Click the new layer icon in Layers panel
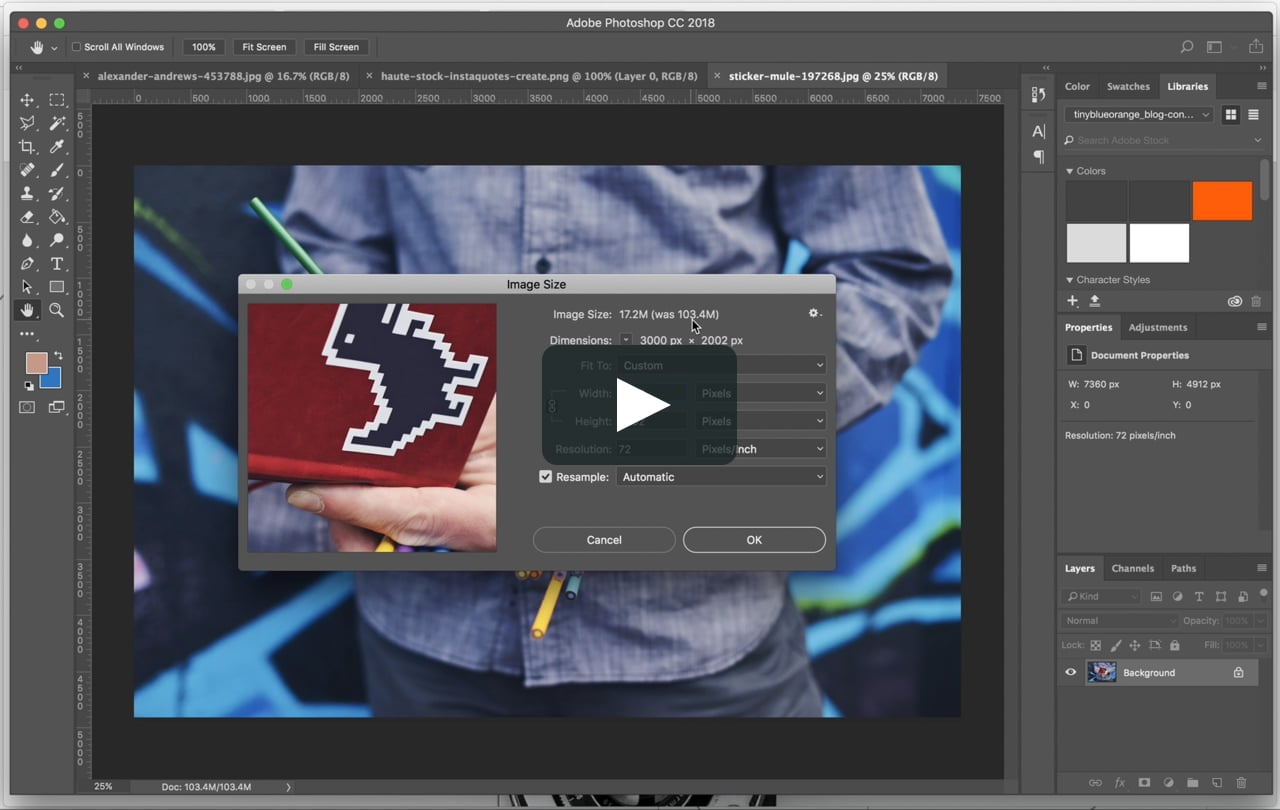The width and height of the screenshot is (1280, 810). 1218,784
